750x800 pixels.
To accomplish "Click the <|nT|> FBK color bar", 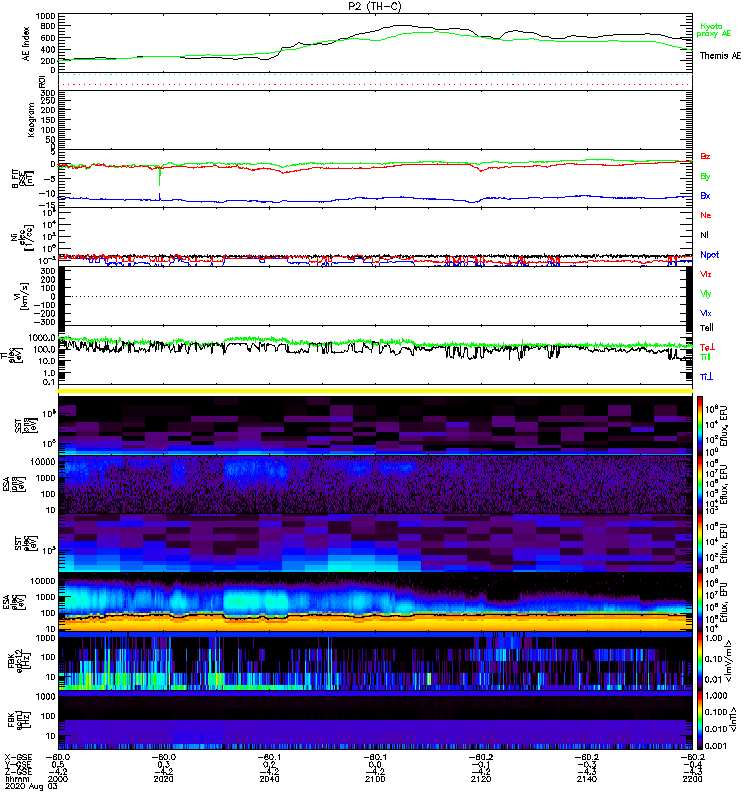I will pyautogui.click(x=700, y=720).
